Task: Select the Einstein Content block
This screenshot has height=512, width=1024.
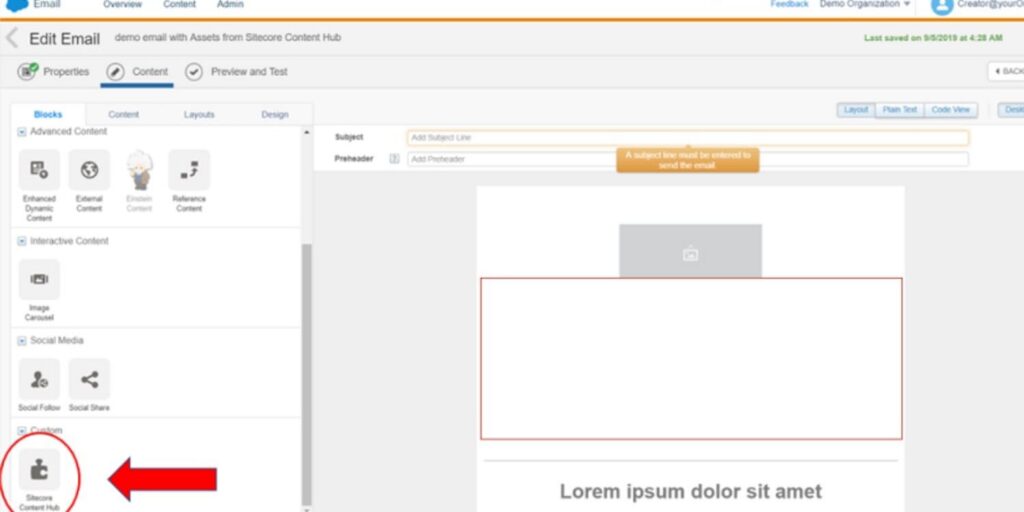Action: (139, 181)
